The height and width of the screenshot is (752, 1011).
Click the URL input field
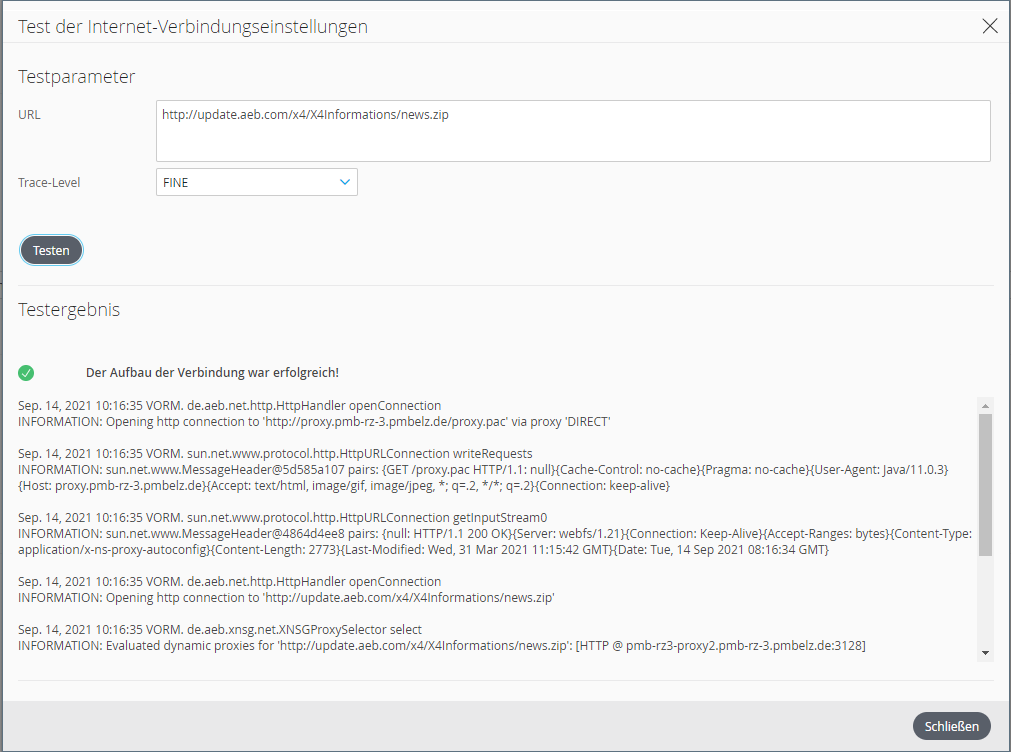573,131
